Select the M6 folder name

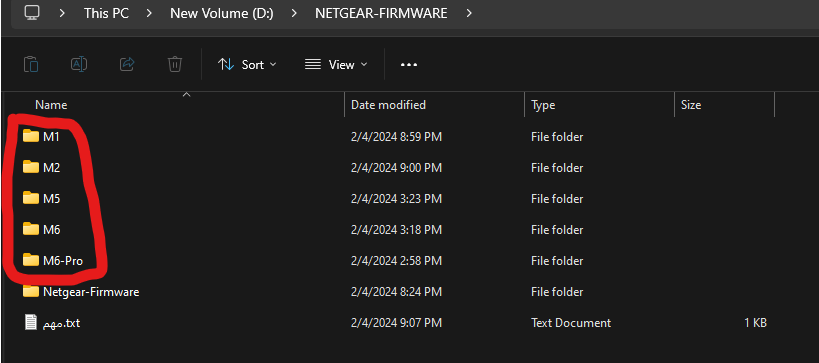pyautogui.click(x=52, y=229)
